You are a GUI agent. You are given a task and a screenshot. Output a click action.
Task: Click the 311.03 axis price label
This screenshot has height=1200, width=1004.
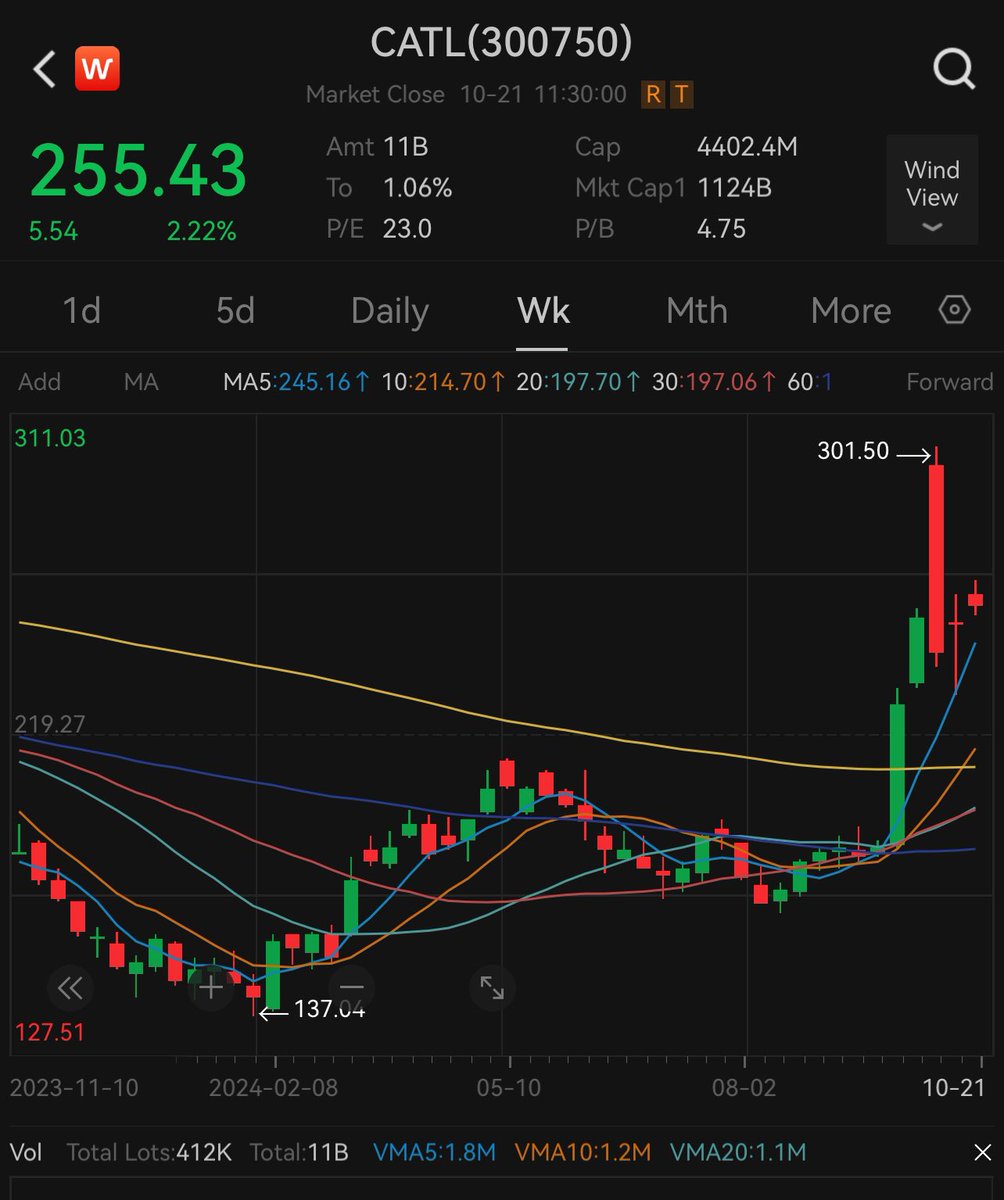(50, 438)
